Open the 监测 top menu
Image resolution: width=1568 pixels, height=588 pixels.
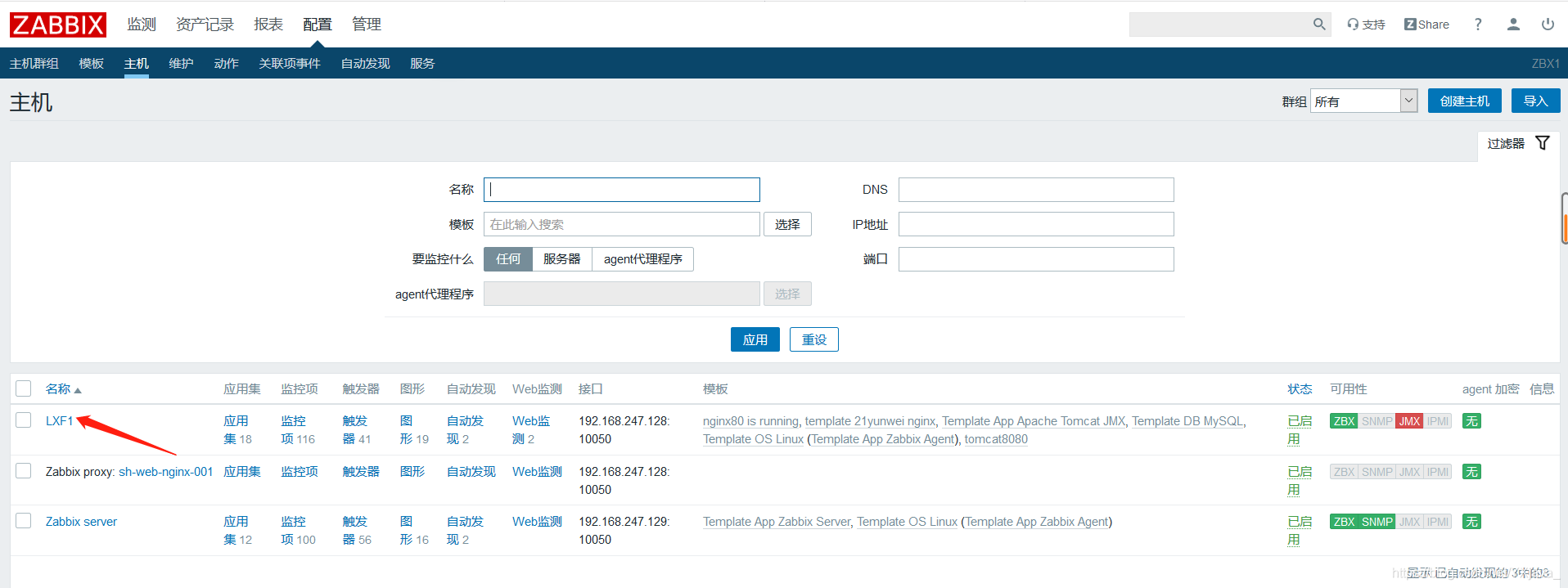142,25
